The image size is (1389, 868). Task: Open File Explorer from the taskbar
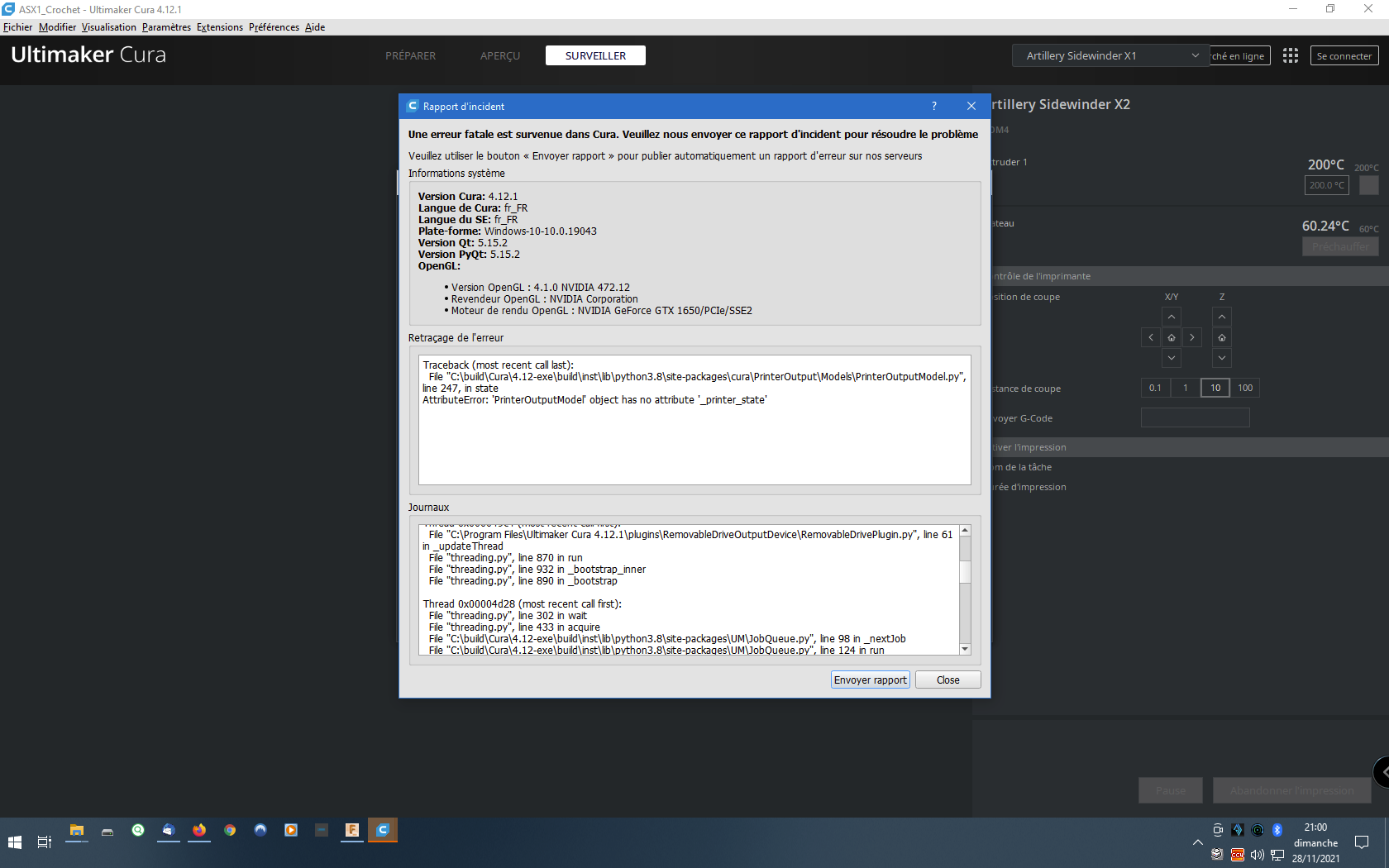coord(77,831)
